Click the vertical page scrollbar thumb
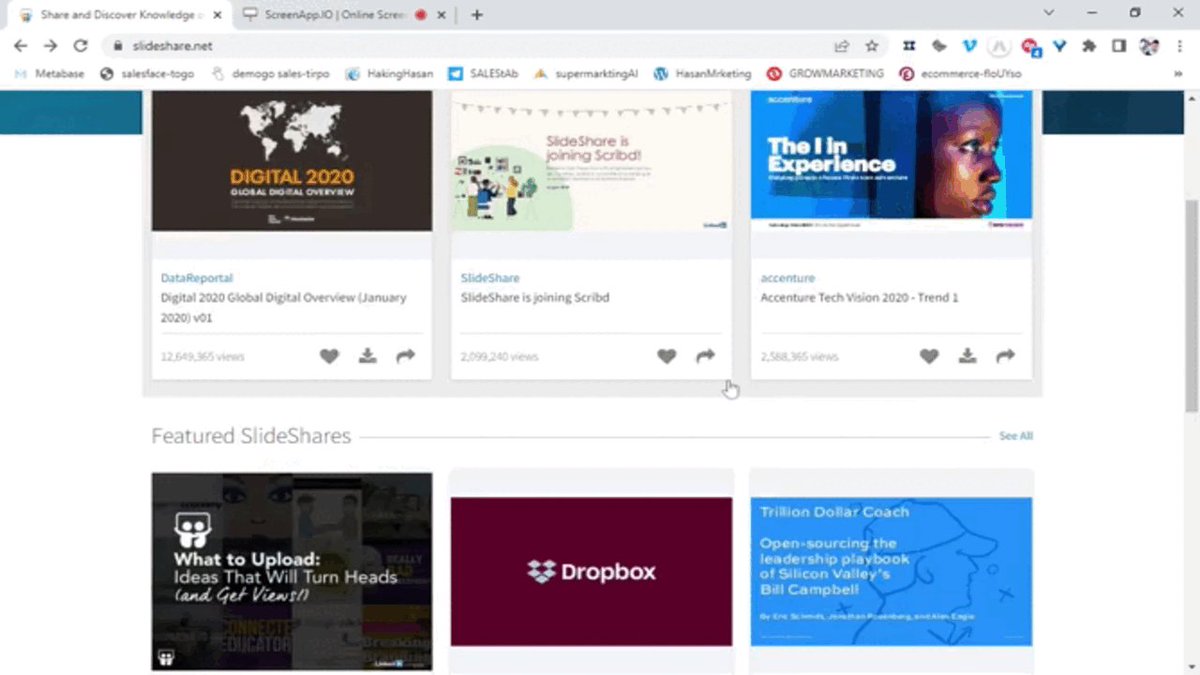The width and height of the screenshot is (1200, 675). (1191, 305)
